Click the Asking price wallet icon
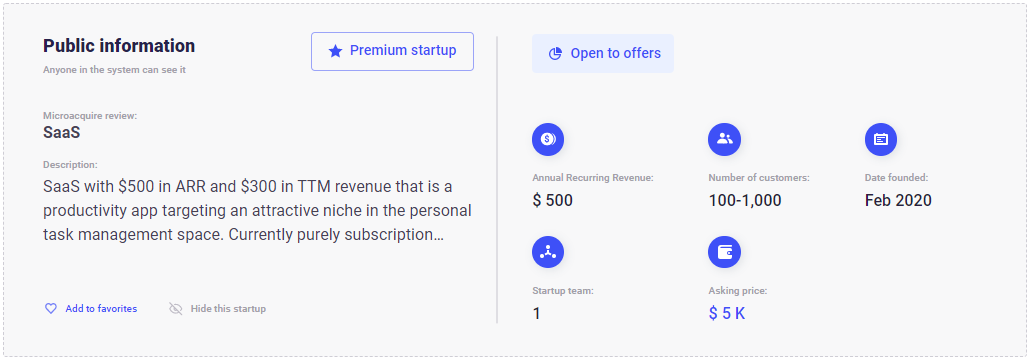This screenshot has height=362, width=1031. pyautogui.click(x=725, y=252)
